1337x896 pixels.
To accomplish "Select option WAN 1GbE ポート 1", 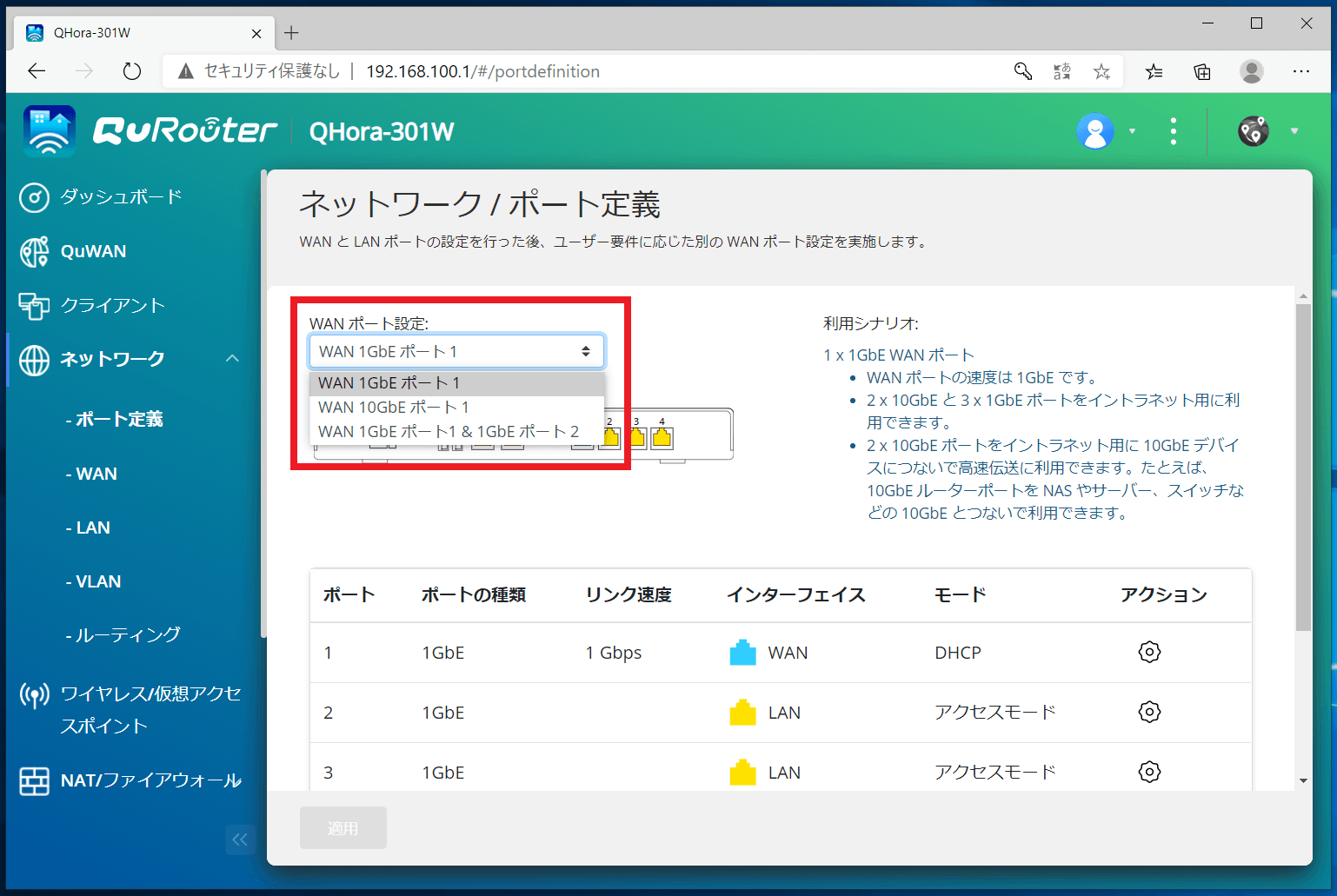I will pos(456,383).
